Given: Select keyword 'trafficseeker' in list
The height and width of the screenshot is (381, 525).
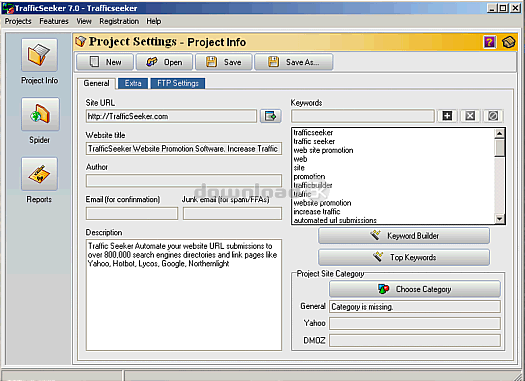Looking at the screenshot, I should (x=313, y=133).
